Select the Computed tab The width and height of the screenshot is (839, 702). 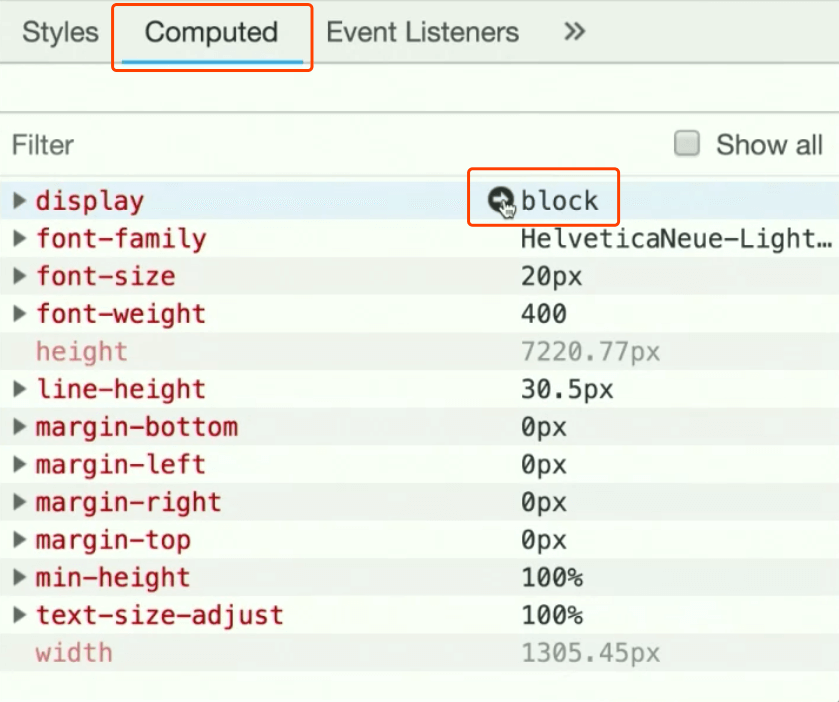click(x=211, y=32)
